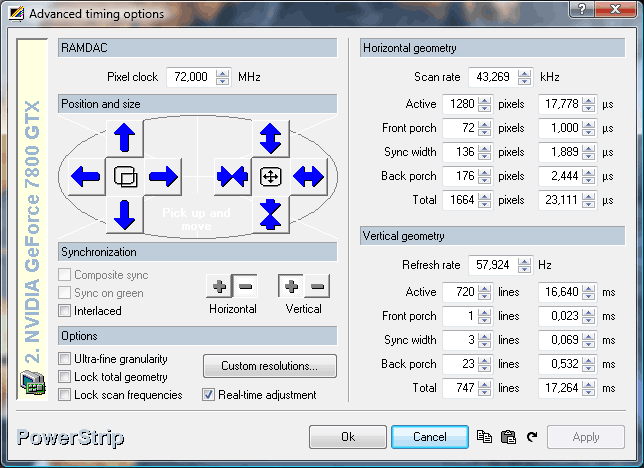Decrease vertical size with the shrink arrows

pyautogui.click(x=271, y=215)
